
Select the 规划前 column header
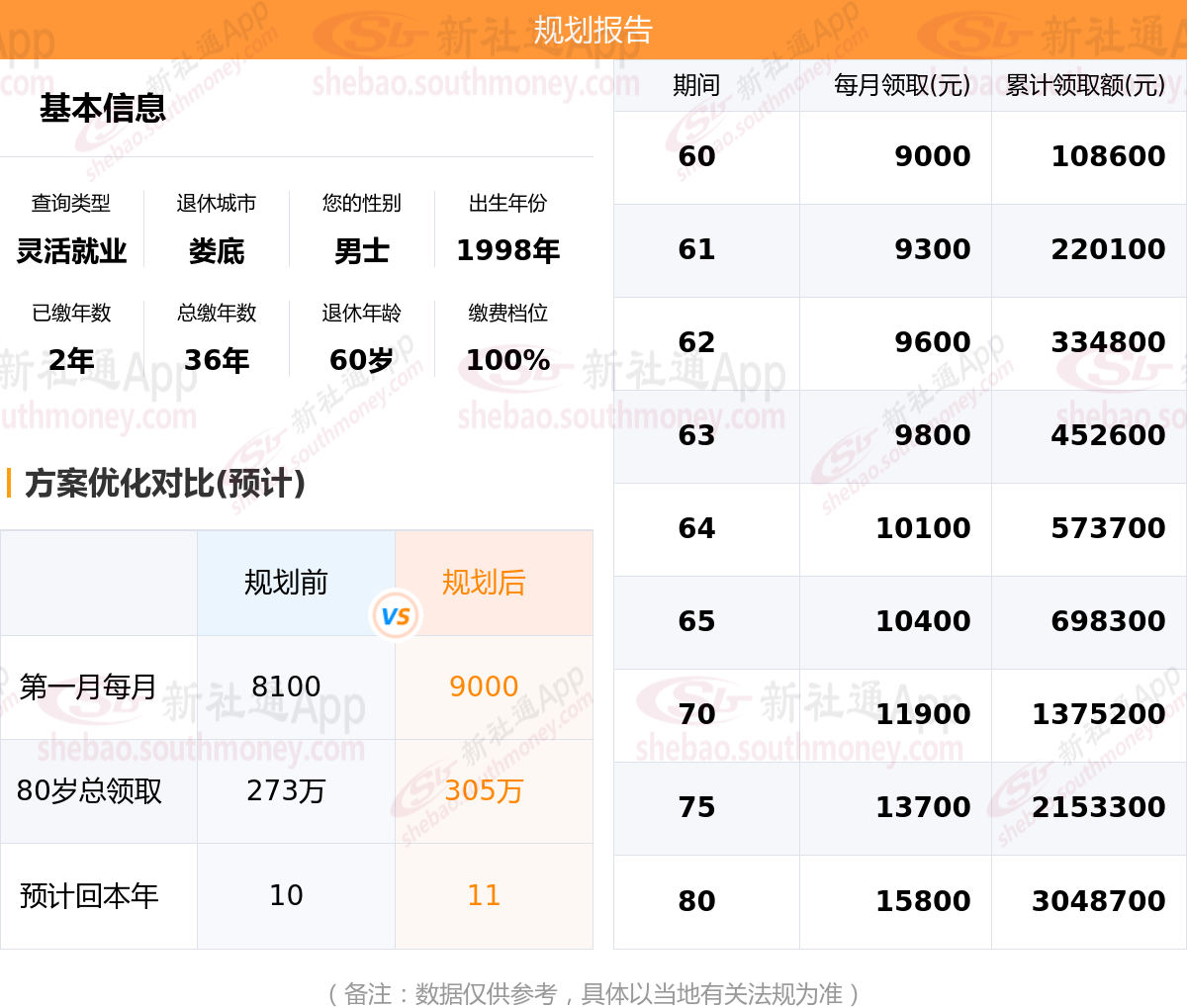pos(286,583)
